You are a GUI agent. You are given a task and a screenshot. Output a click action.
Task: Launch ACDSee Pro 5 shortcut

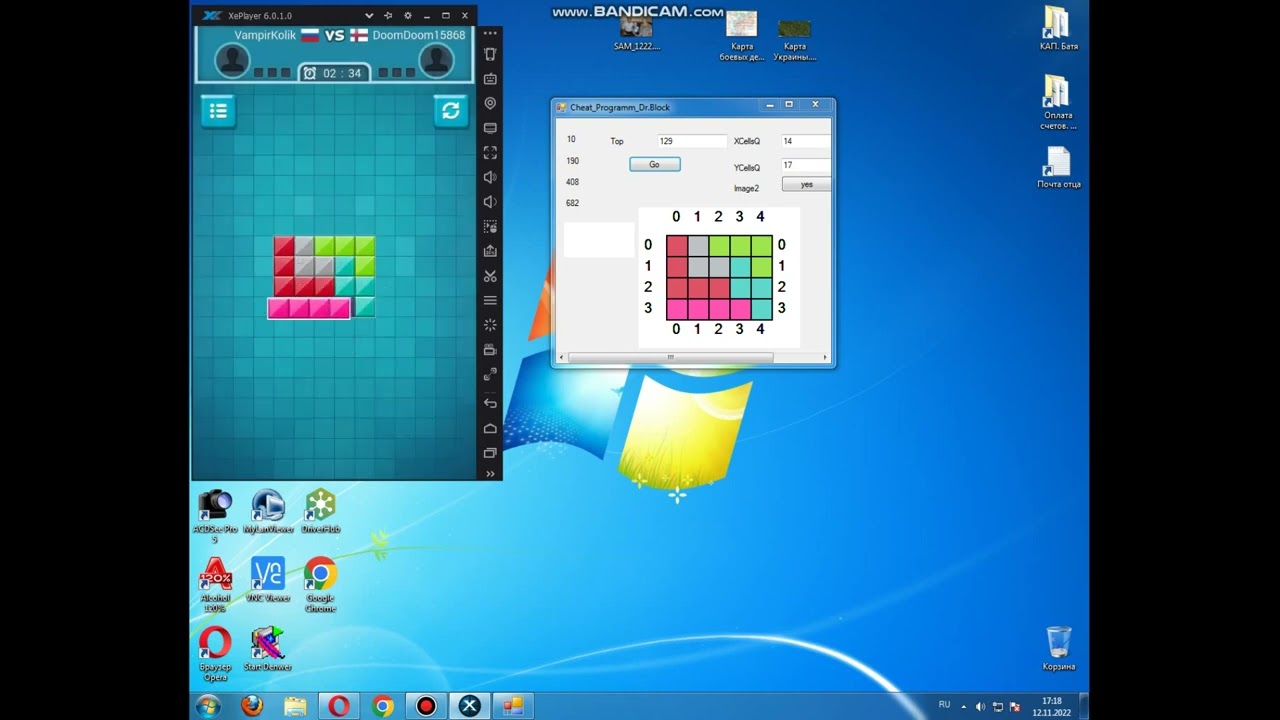(x=215, y=516)
